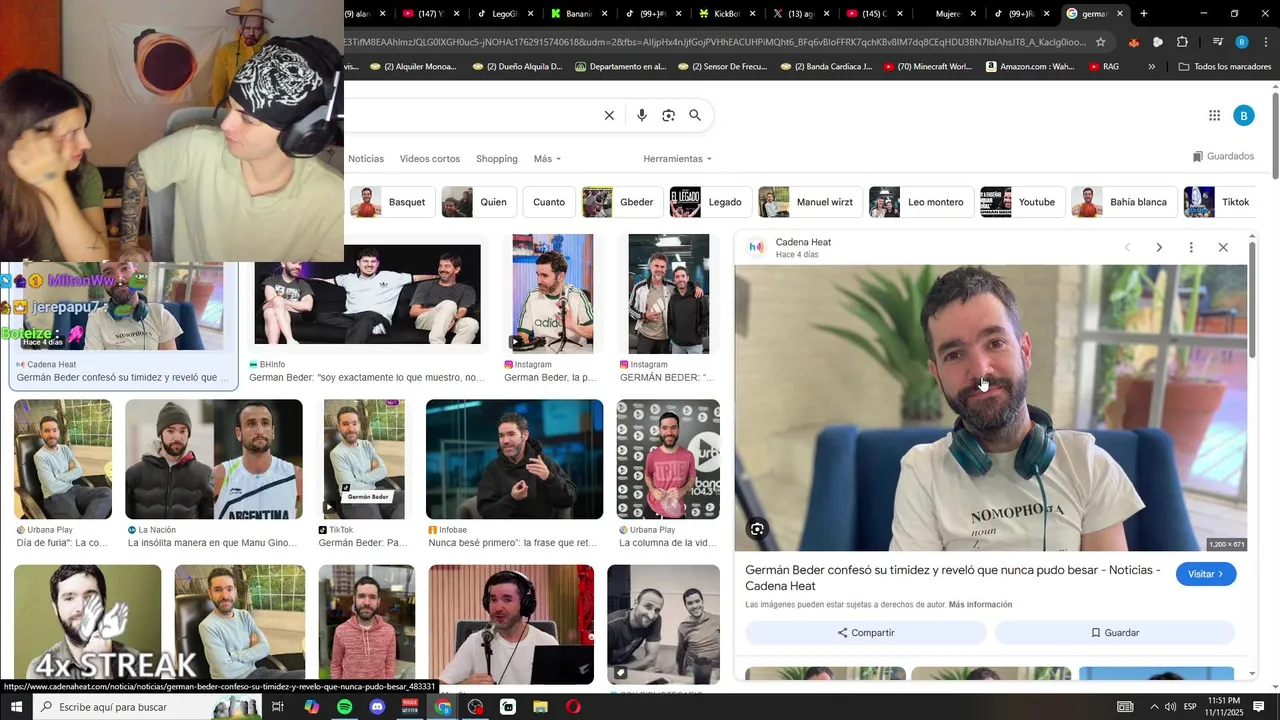Image resolution: width=1280 pixels, height=720 pixels.
Task: Go to previous image in preview panel
Action: [x=1127, y=247]
